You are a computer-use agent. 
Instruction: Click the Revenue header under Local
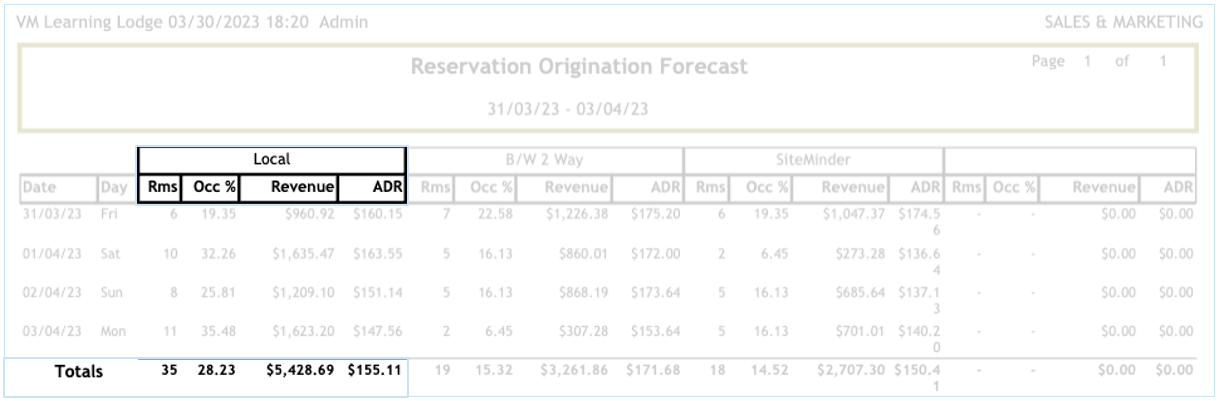(x=288, y=188)
